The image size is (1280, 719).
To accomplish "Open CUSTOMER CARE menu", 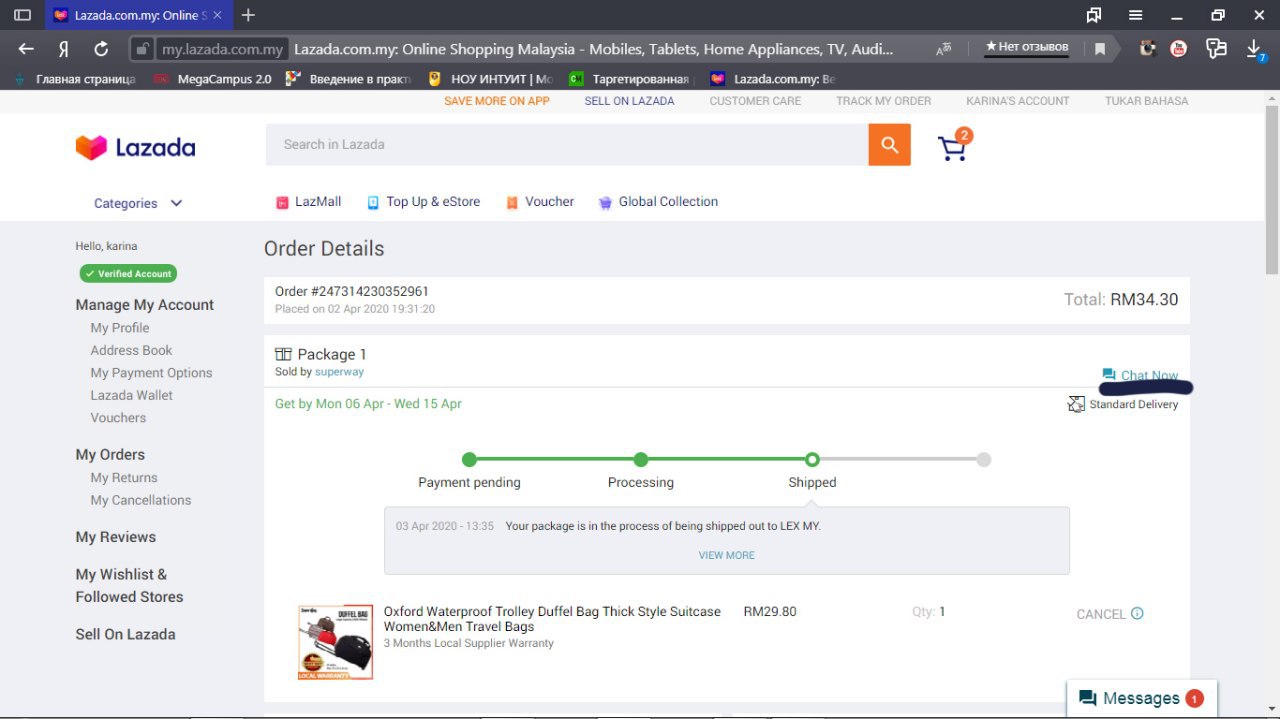I will coord(755,101).
